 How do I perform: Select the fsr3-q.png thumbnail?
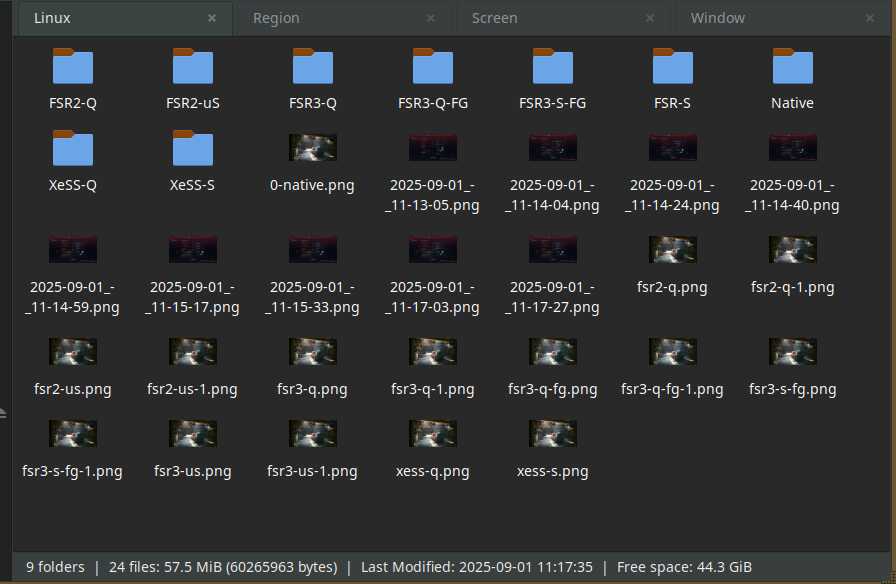[x=313, y=351]
